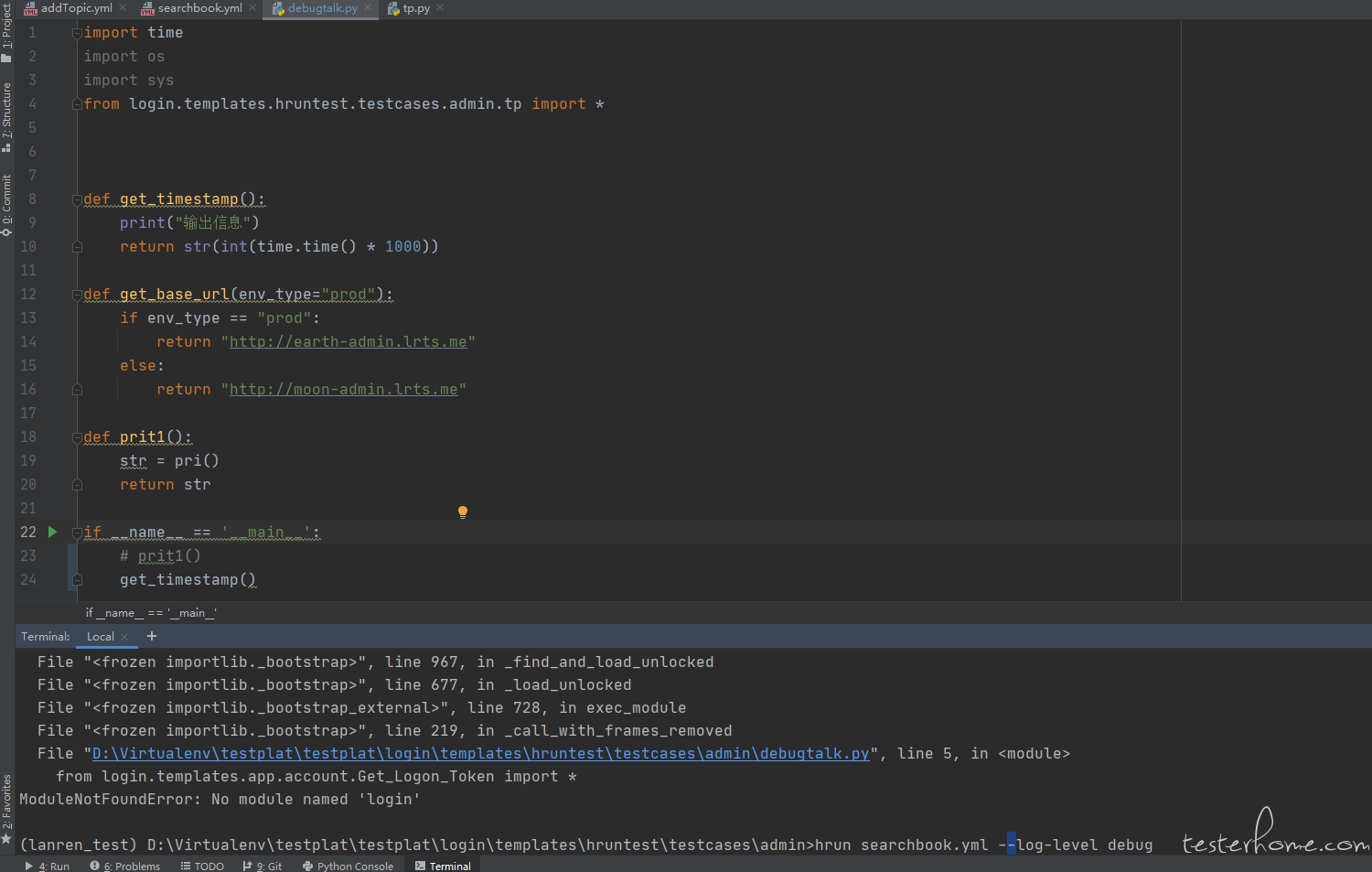Viewport: 1372px width, 872px height.
Task: Collapse the get_base_url function fold marker
Action: click(x=77, y=295)
